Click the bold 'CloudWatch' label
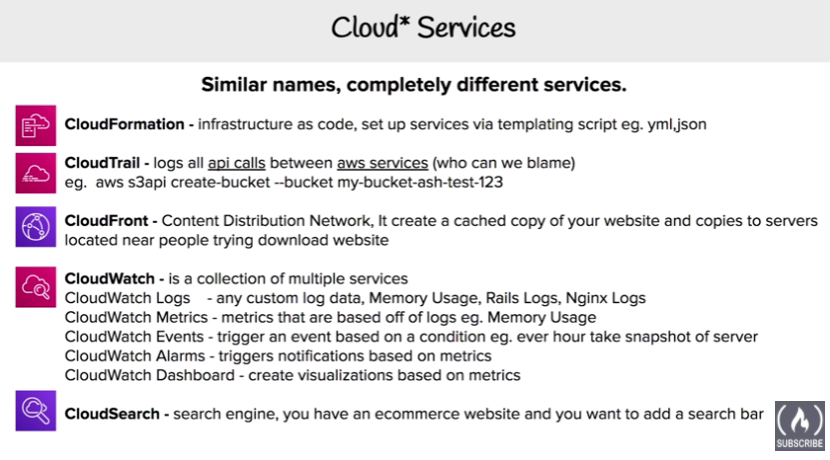This screenshot has width=830, height=460. pyautogui.click(x=110, y=279)
